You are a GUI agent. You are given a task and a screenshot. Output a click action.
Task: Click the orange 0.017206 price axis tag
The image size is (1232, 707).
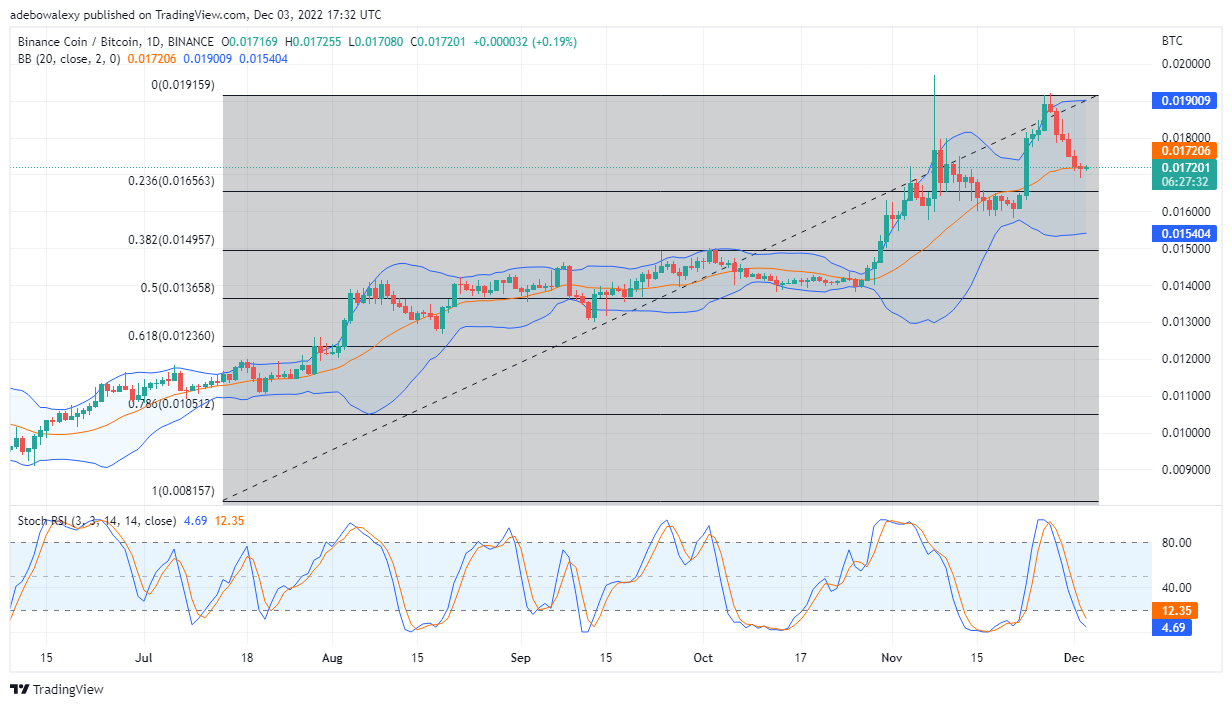pos(1186,150)
